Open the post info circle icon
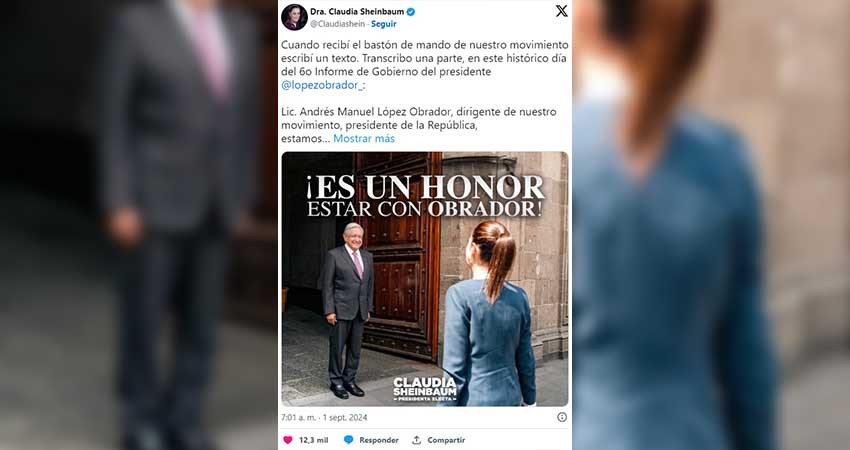Screen dimensions: 850x450 tap(562, 417)
